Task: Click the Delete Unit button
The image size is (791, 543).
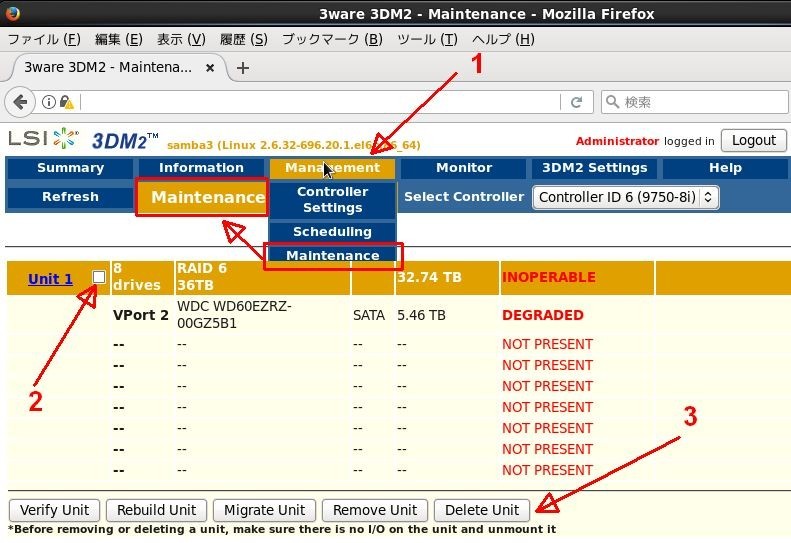Action: (482, 510)
